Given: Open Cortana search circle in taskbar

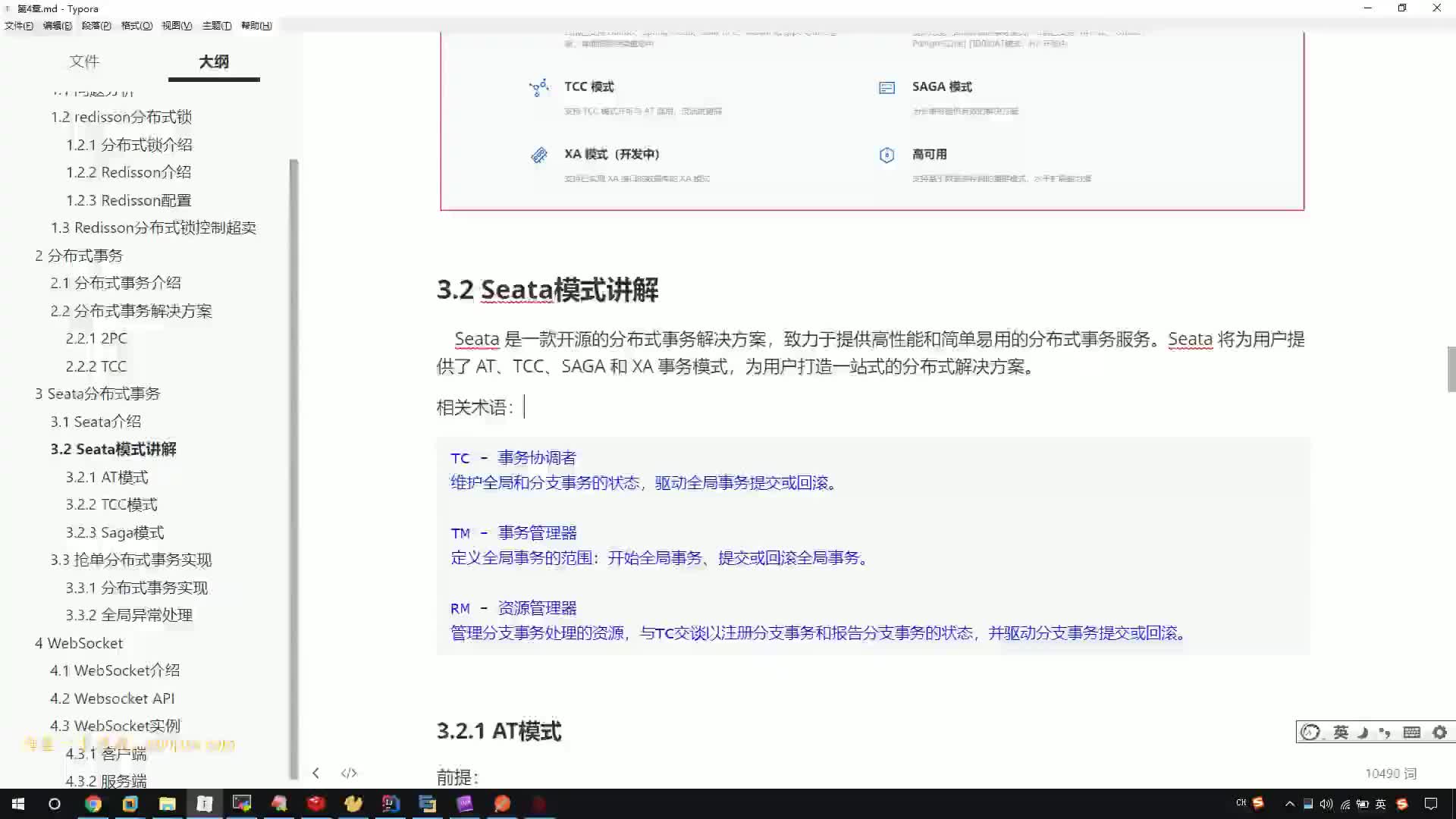Looking at the screenshot, I should tap(55, 804).
